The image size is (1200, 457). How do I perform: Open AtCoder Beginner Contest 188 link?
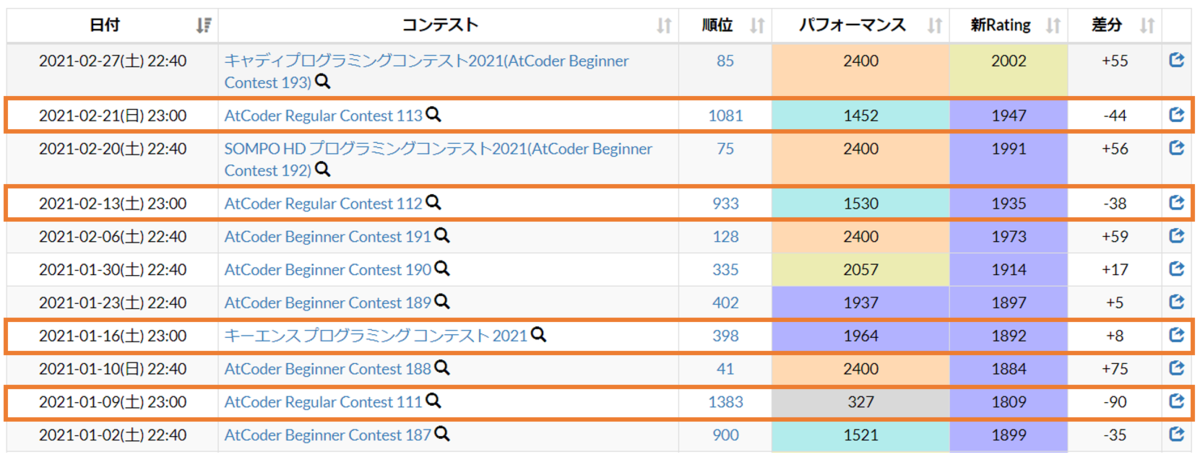coord(328,369)
